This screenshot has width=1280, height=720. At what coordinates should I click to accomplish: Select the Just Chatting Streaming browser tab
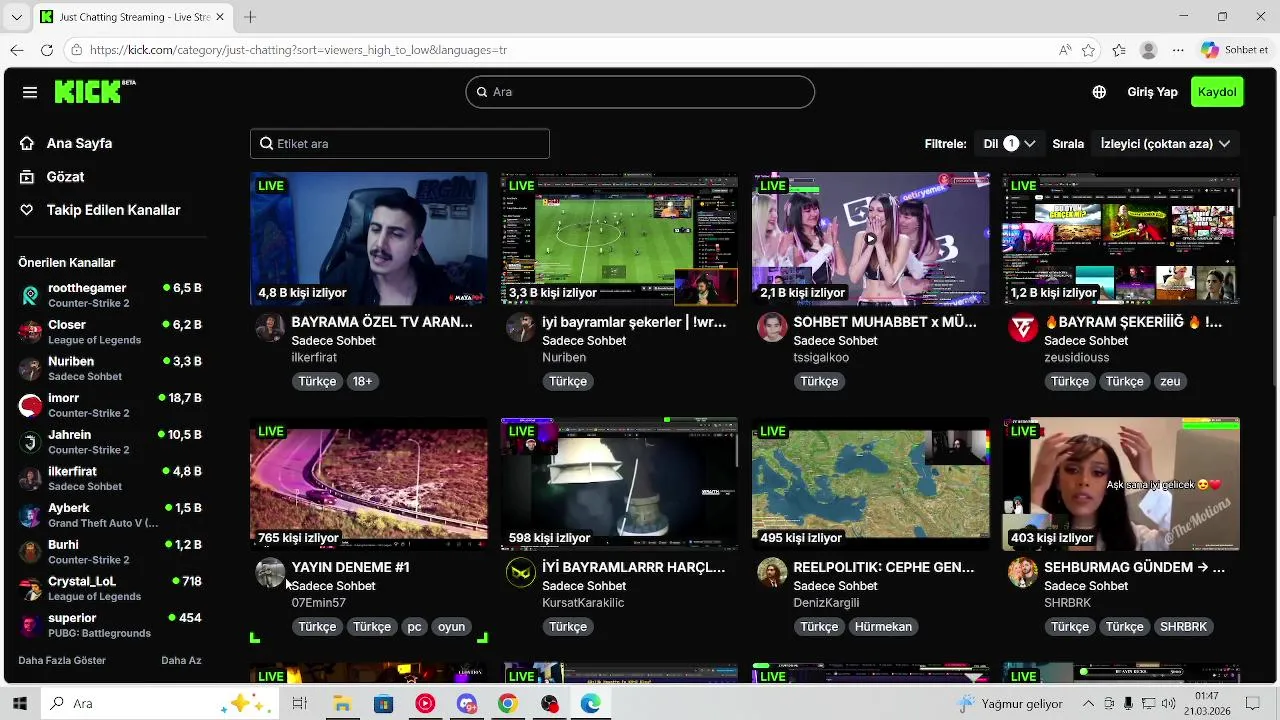(x=132, y=17)
